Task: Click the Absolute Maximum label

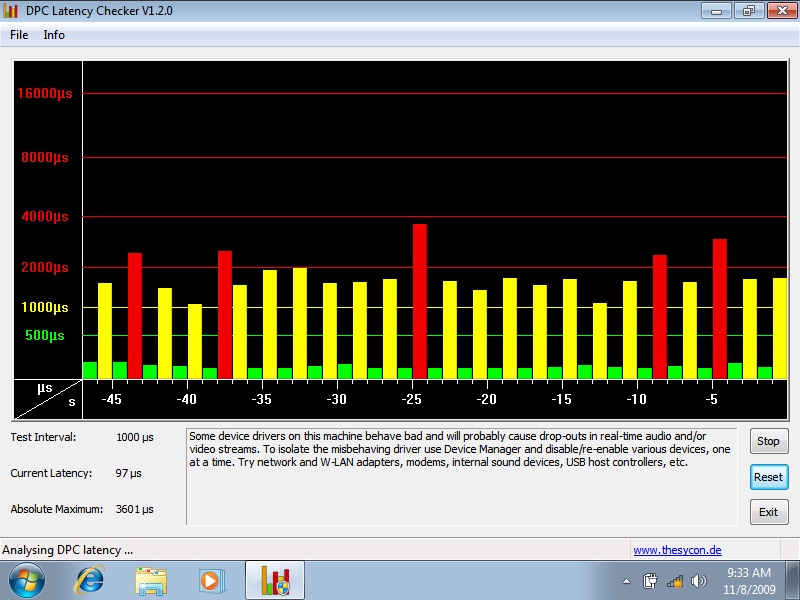Action: tap(57, 509)
